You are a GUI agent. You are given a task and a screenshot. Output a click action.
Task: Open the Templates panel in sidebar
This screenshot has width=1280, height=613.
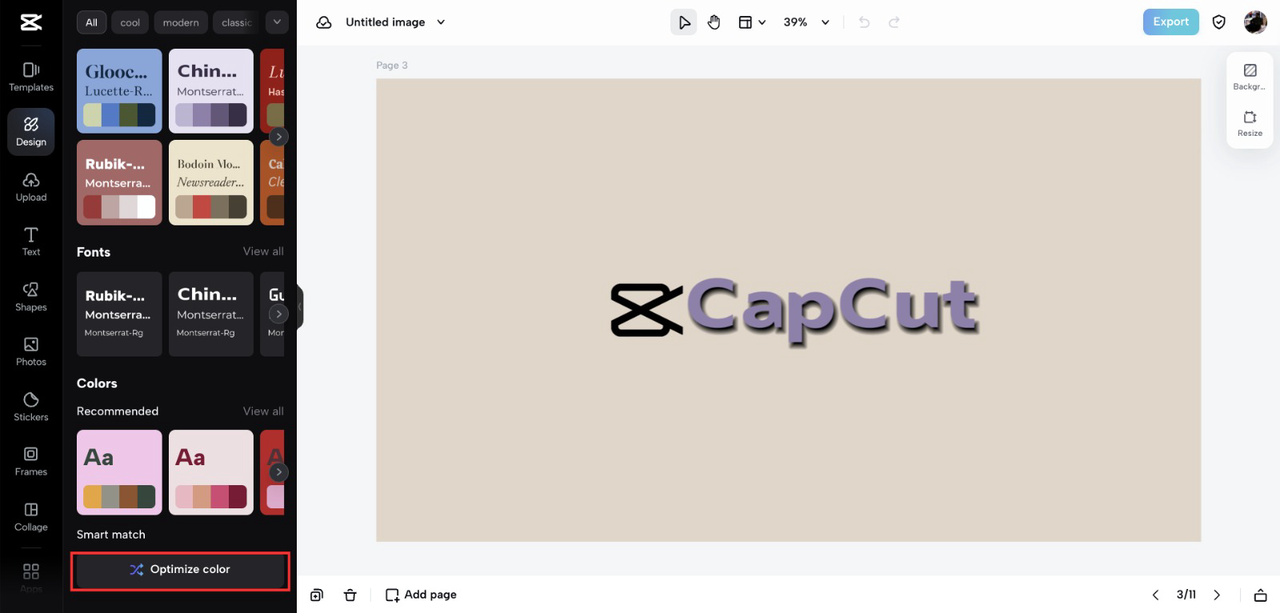(x=31, y=77)
